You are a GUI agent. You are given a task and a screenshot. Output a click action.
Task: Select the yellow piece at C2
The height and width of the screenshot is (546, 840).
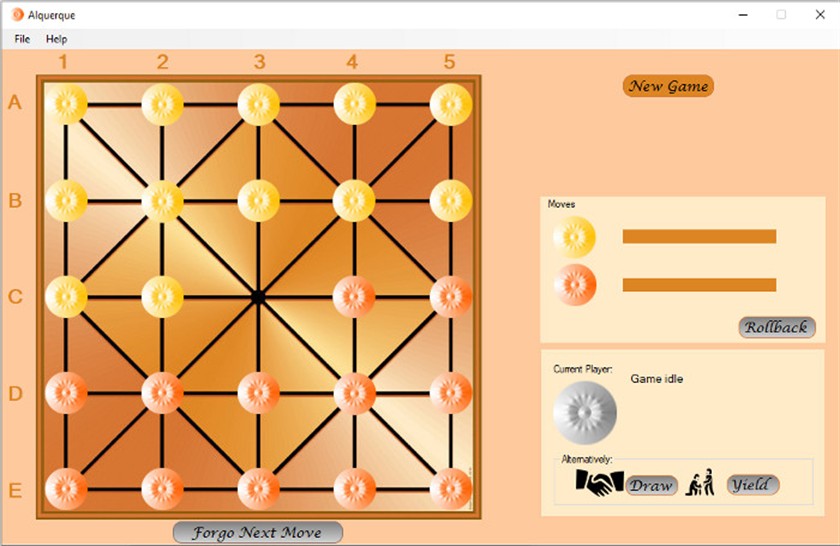pyautogui.click(x=162, y=296)
